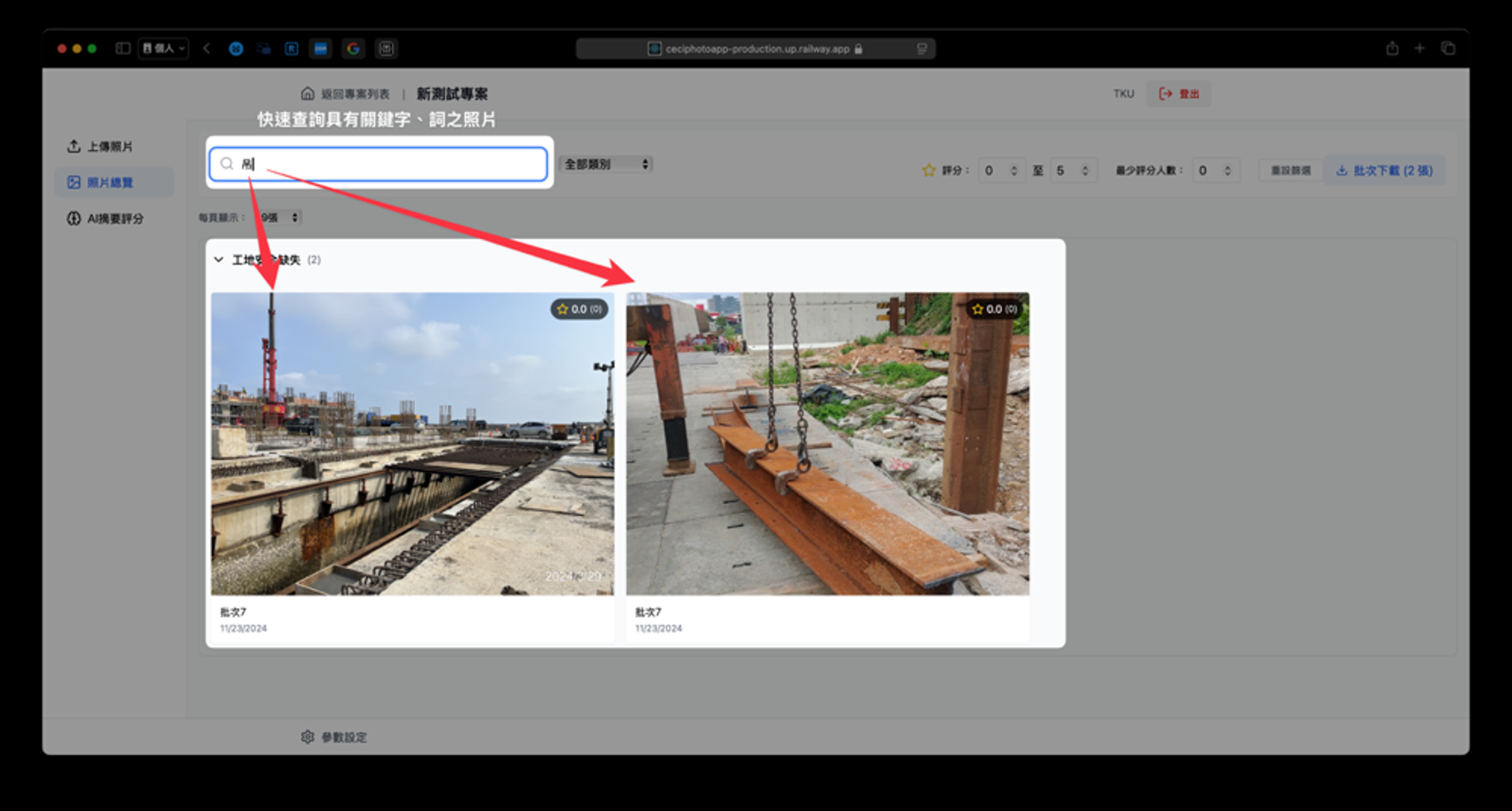Open the steel beam chain photo thumbnail
The image size is (1512, 811).
[828, 444]
